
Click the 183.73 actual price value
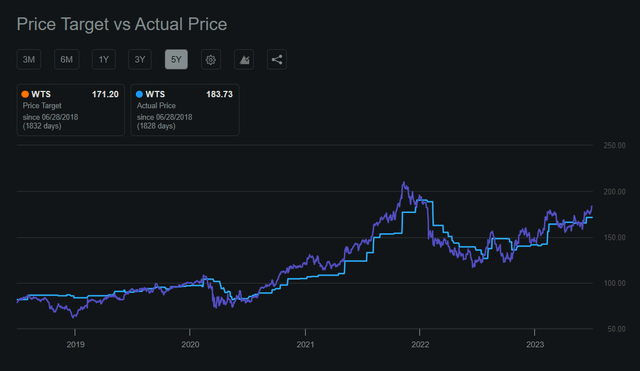point(219,94)
